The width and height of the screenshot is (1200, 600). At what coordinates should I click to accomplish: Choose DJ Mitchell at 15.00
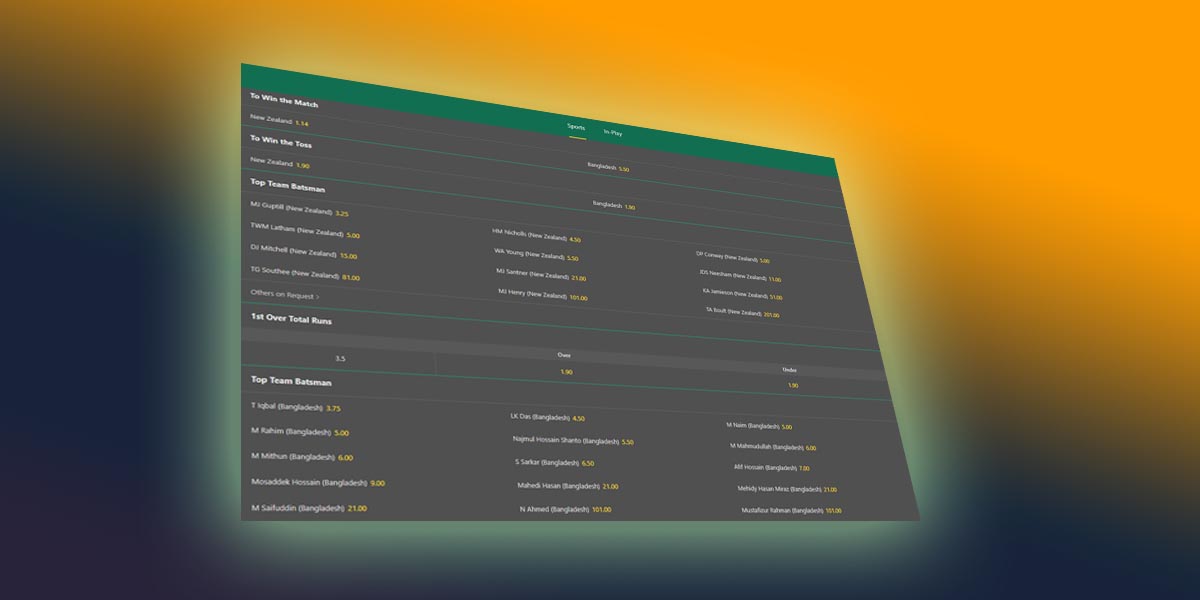click(x=303, y=252)
